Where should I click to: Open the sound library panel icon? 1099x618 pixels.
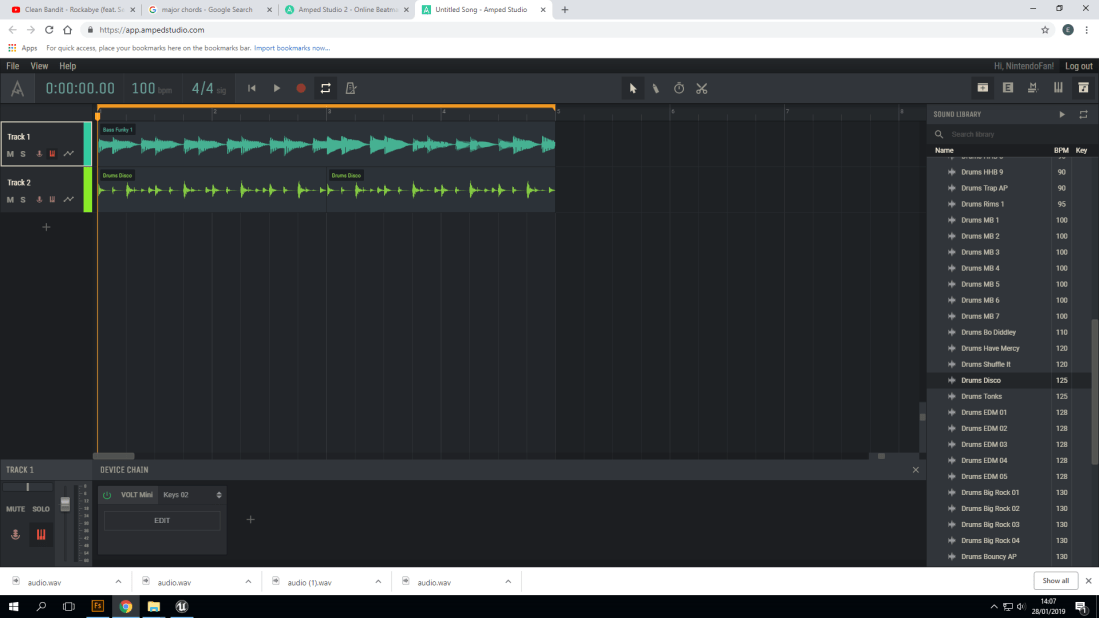point(1082,87)
